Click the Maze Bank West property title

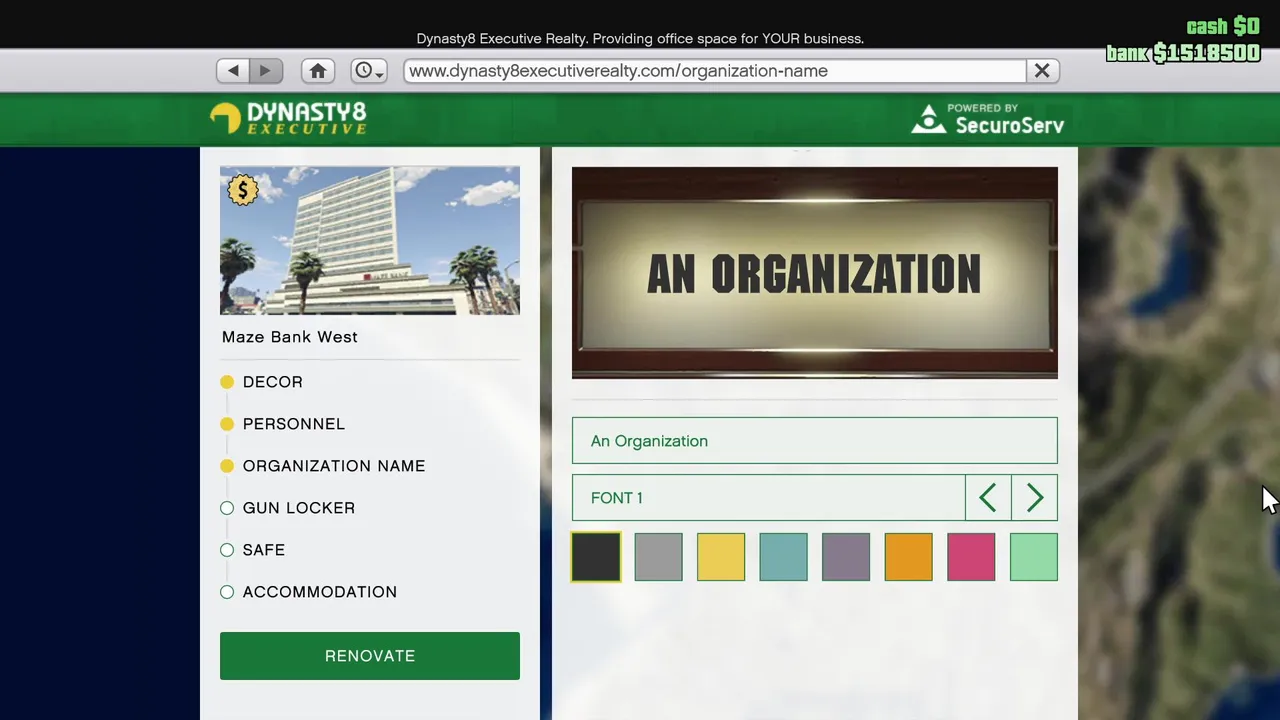pyautogui.click(x=290, y=337)
